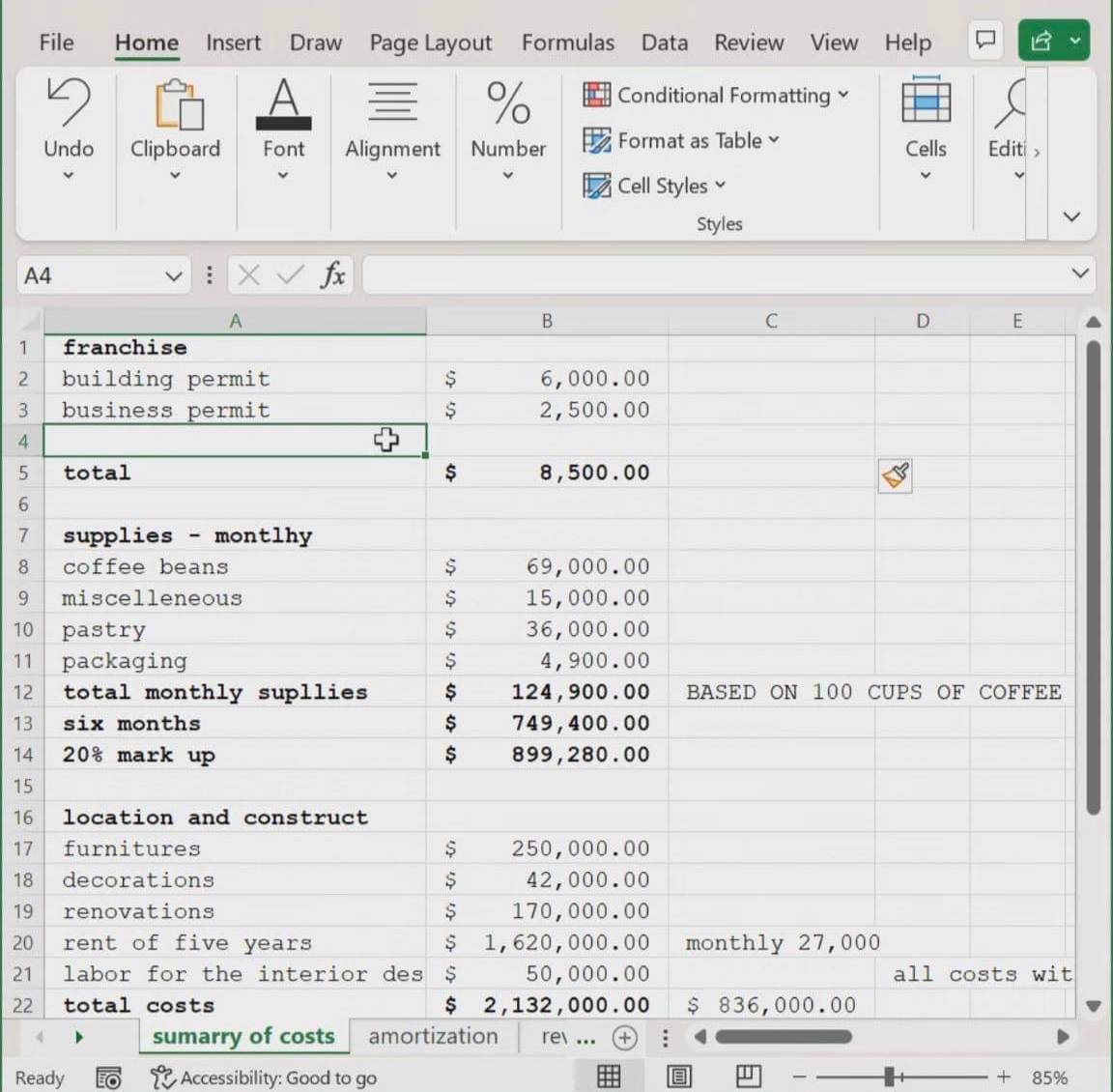
Task: Select the cell "monthly 27,000"
Action: coord(771,942)
